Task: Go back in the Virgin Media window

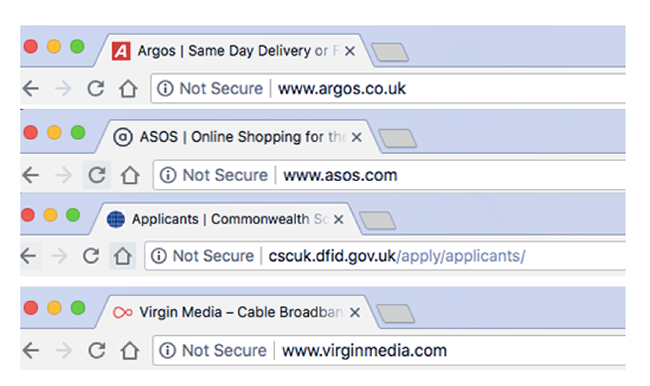Action: coord(31,350)
